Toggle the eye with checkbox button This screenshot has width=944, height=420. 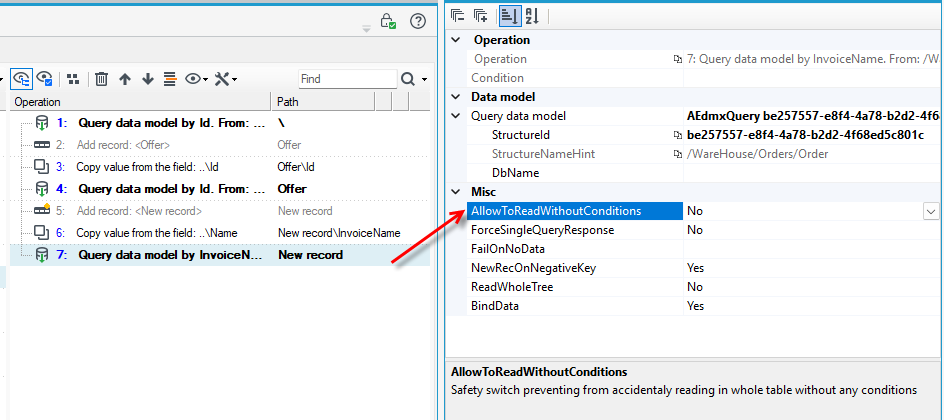point(44,78)
